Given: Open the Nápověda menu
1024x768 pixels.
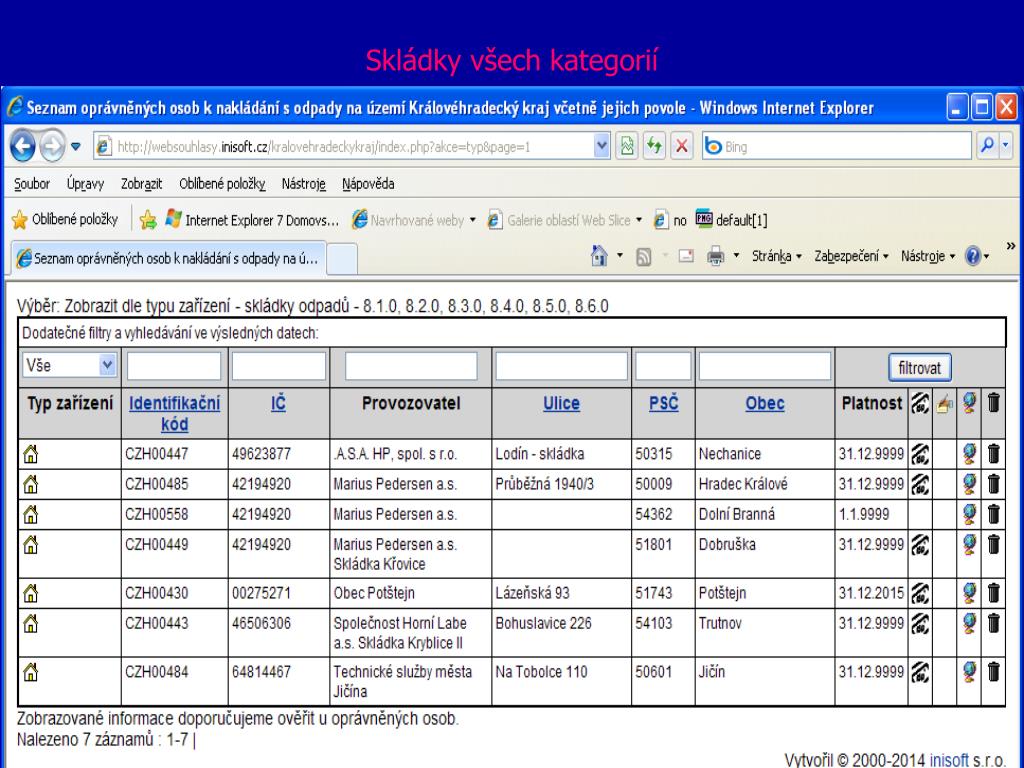Looking at the screenshot, I should coord(368,184).
